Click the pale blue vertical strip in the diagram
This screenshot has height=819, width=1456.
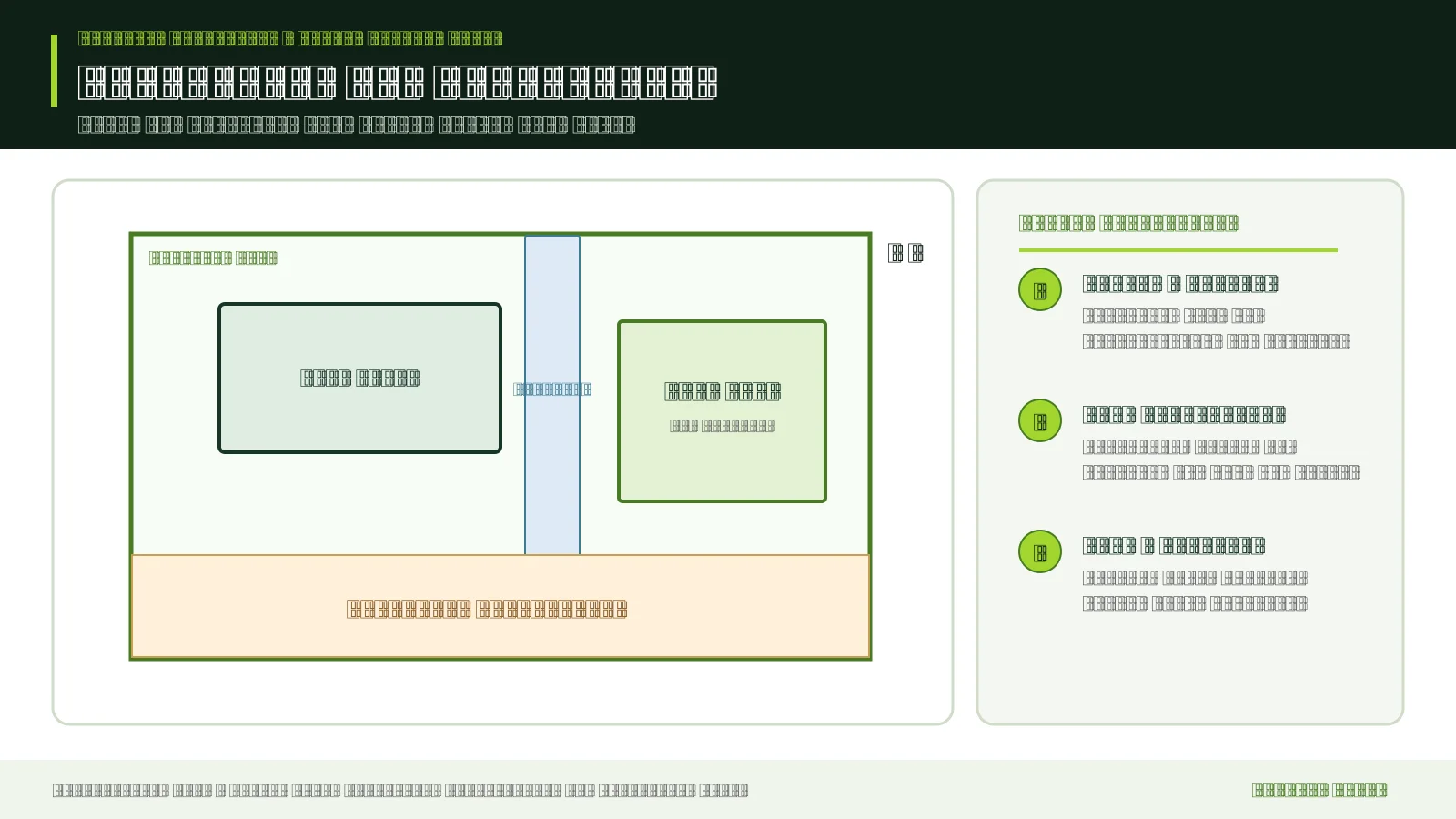(552, 395)
